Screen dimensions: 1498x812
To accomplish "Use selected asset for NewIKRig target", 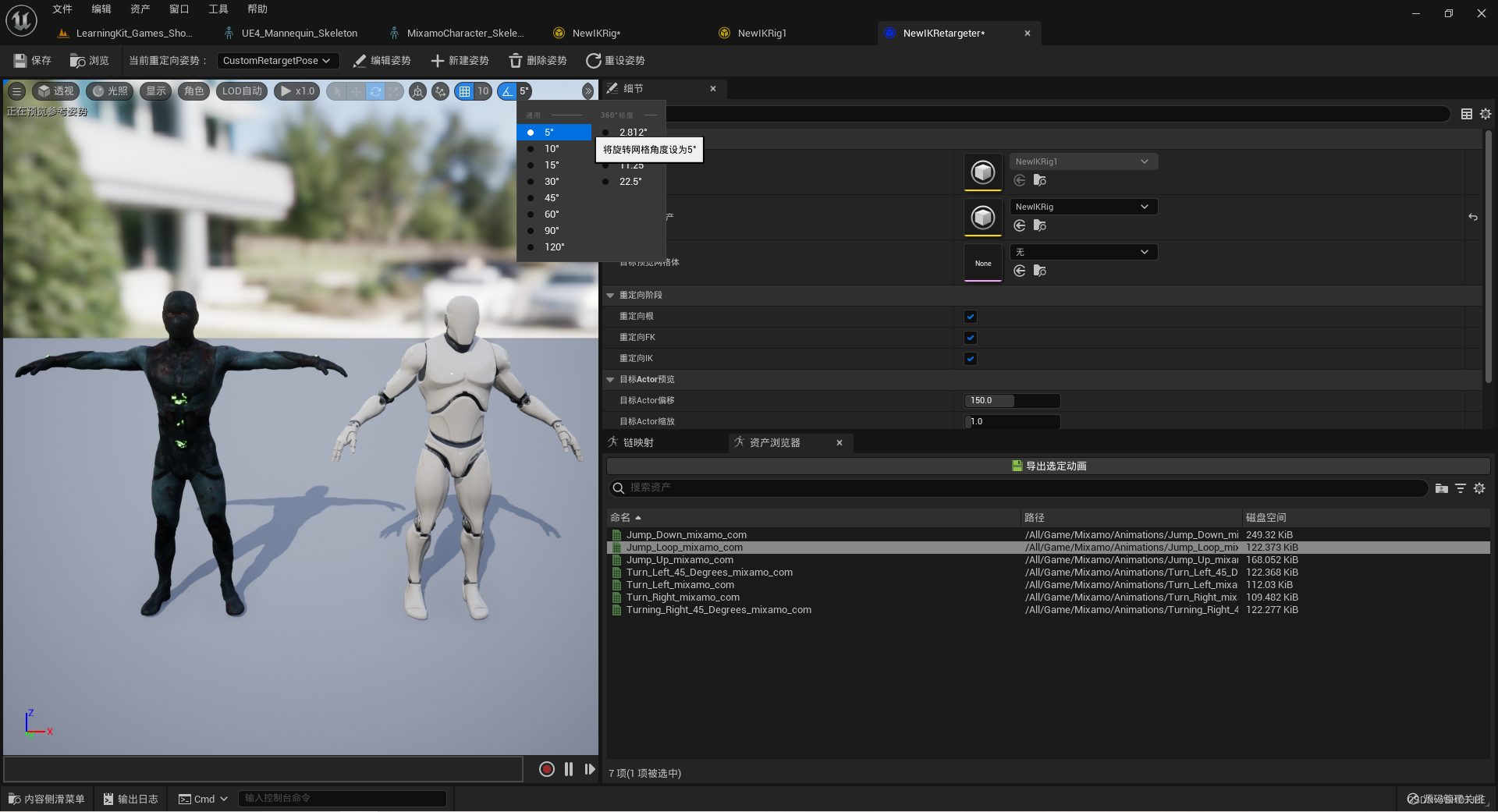I will [x=1020, y=225].
